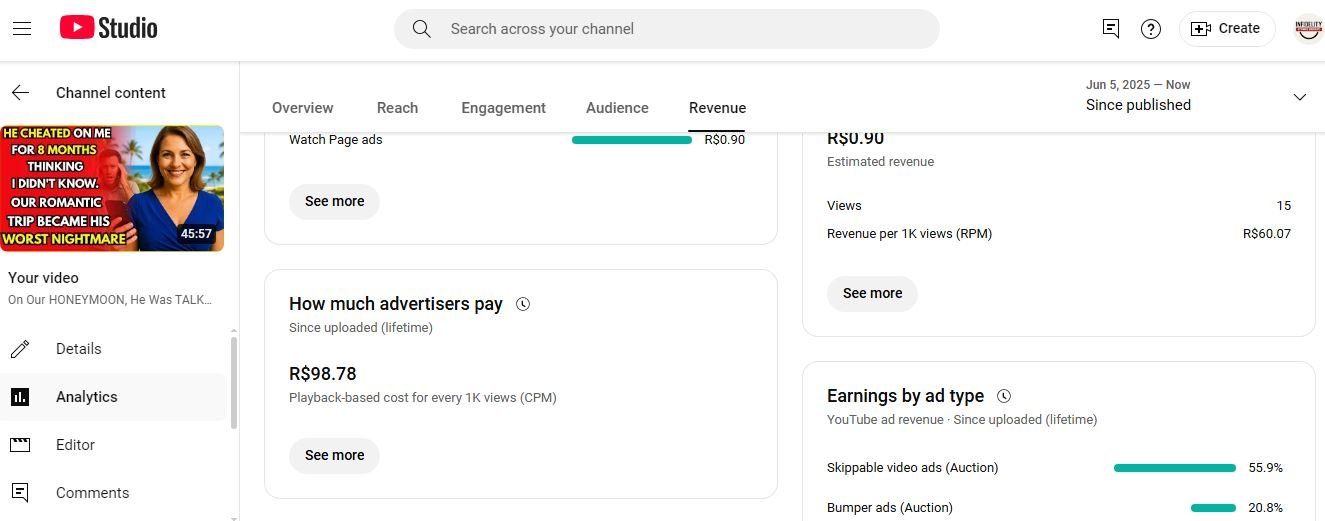Image resolution: width=1325 pixels, height=521 pixels.
Task: Click the YouTube Studio logo
Action: pyautogui.click(x=108, y=28)
